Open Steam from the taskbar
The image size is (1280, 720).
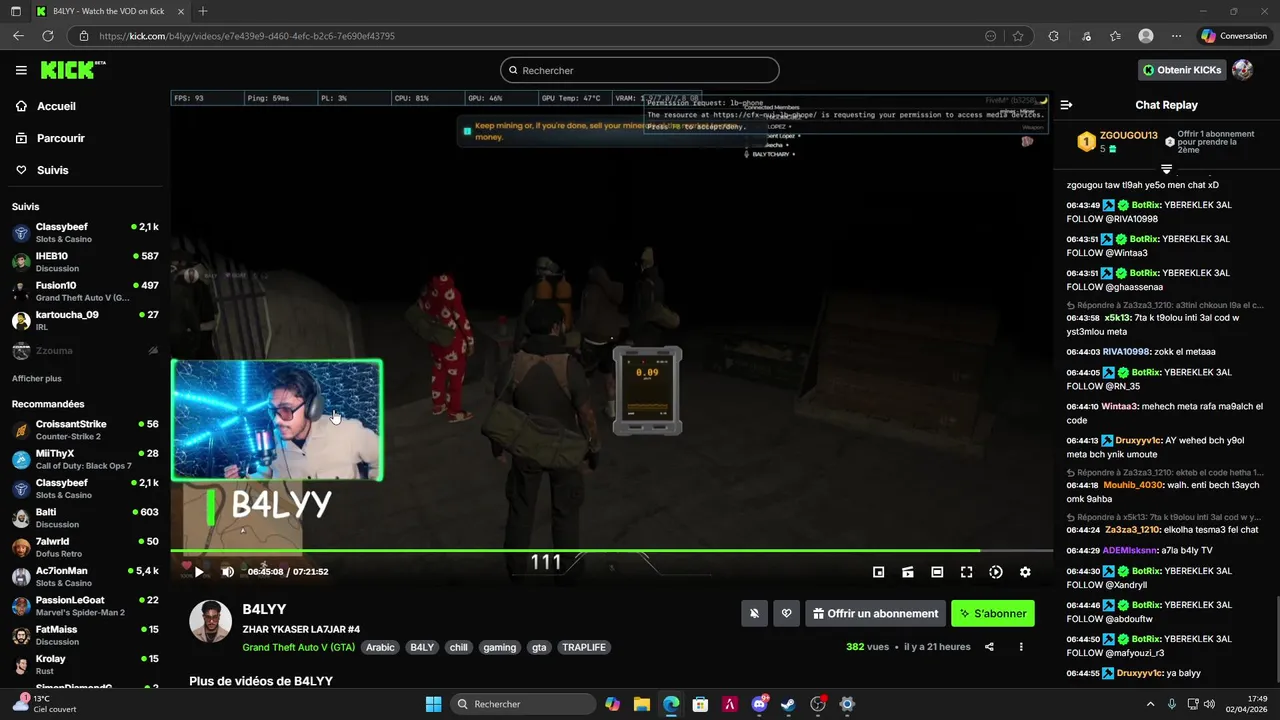coord(788,704)
